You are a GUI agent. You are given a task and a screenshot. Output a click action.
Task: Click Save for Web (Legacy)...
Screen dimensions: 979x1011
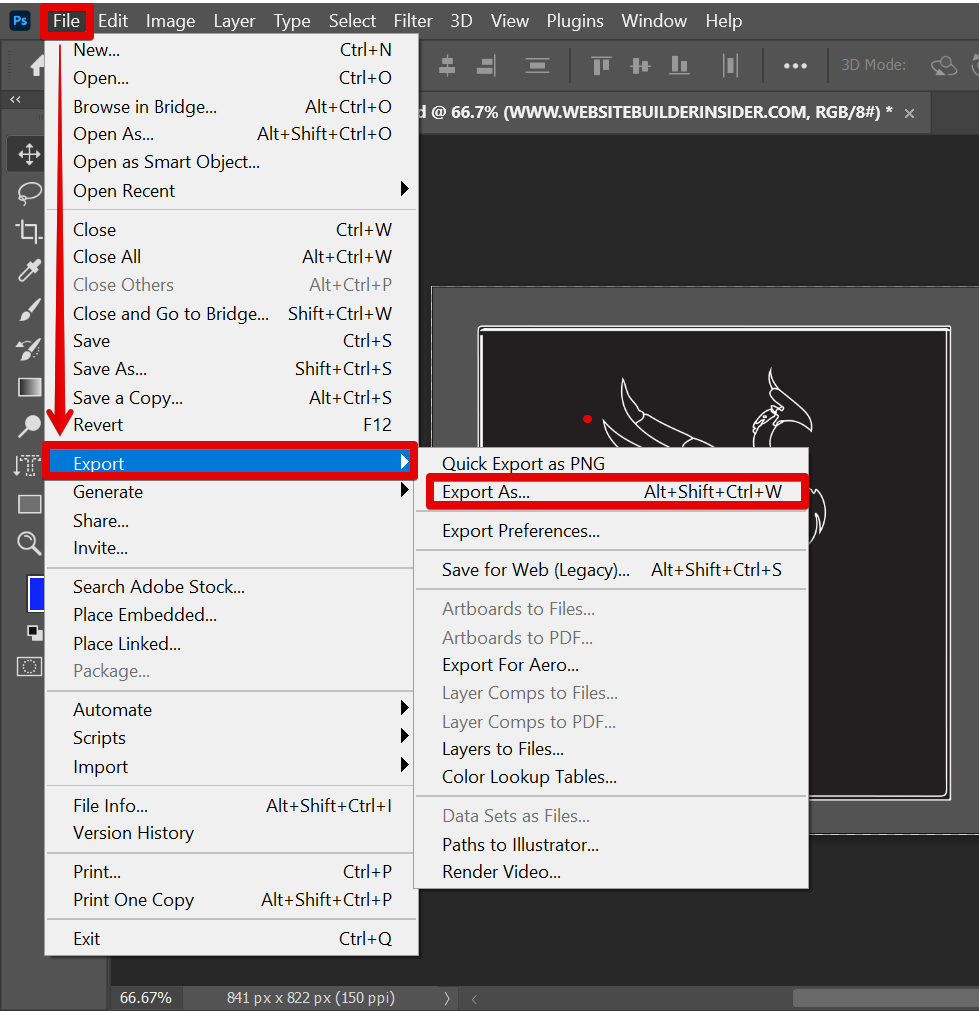[x=536, y=570]
